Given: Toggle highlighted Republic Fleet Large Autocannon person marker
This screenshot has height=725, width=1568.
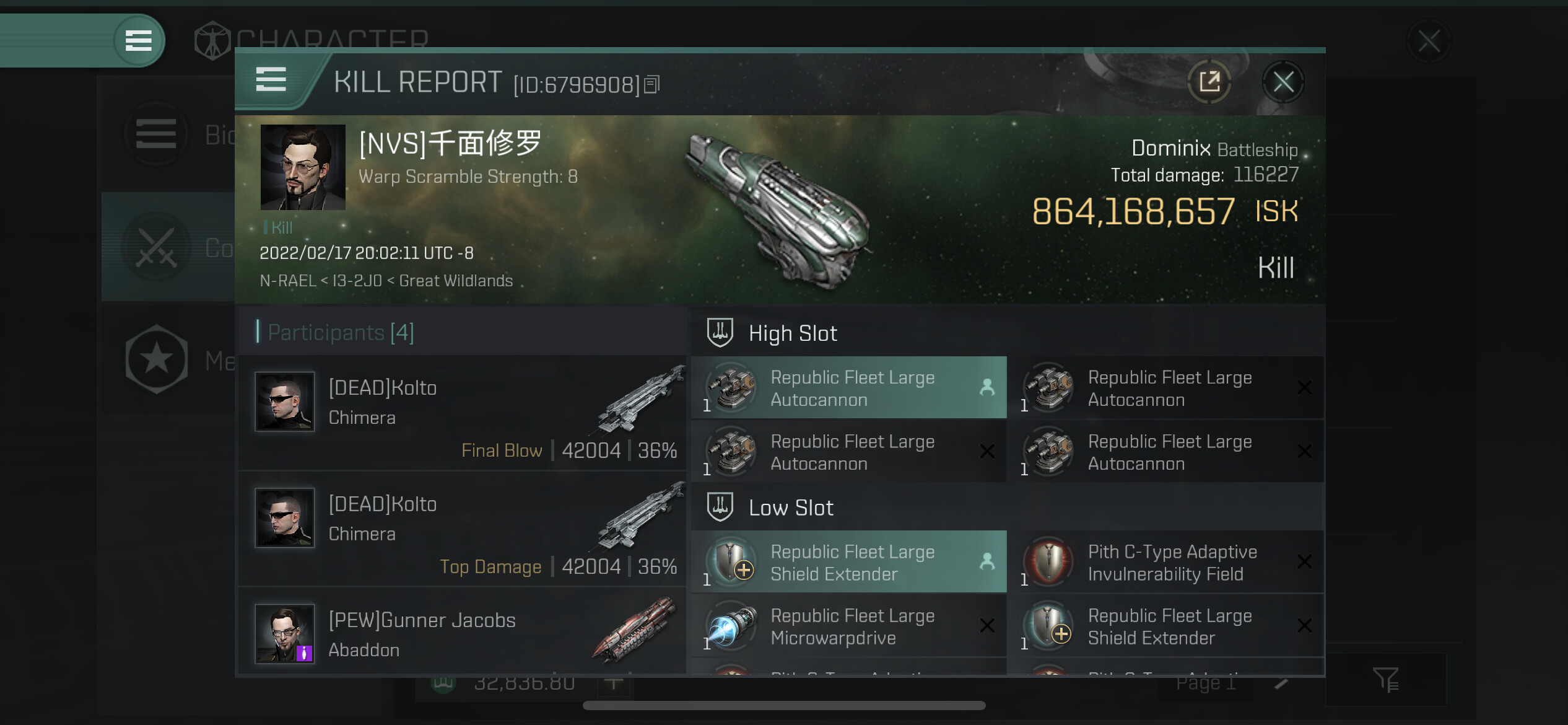Looking at the screenshot, I should 987,388.
